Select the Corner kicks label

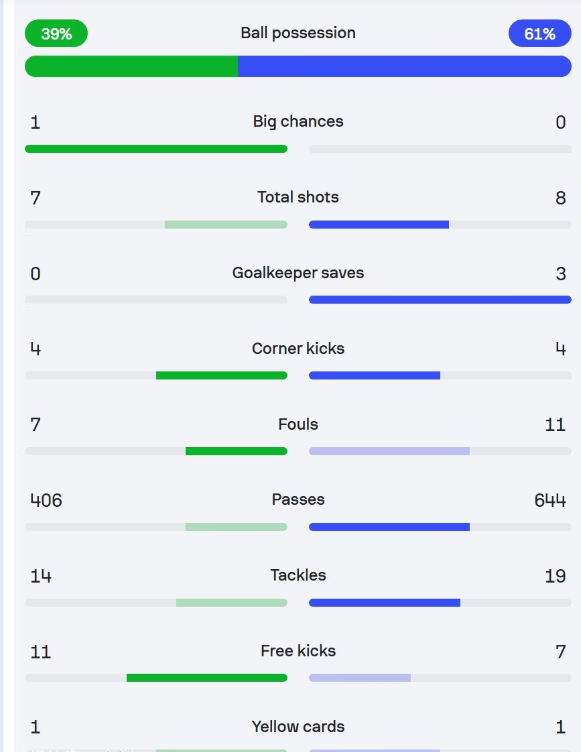point(298,348)
